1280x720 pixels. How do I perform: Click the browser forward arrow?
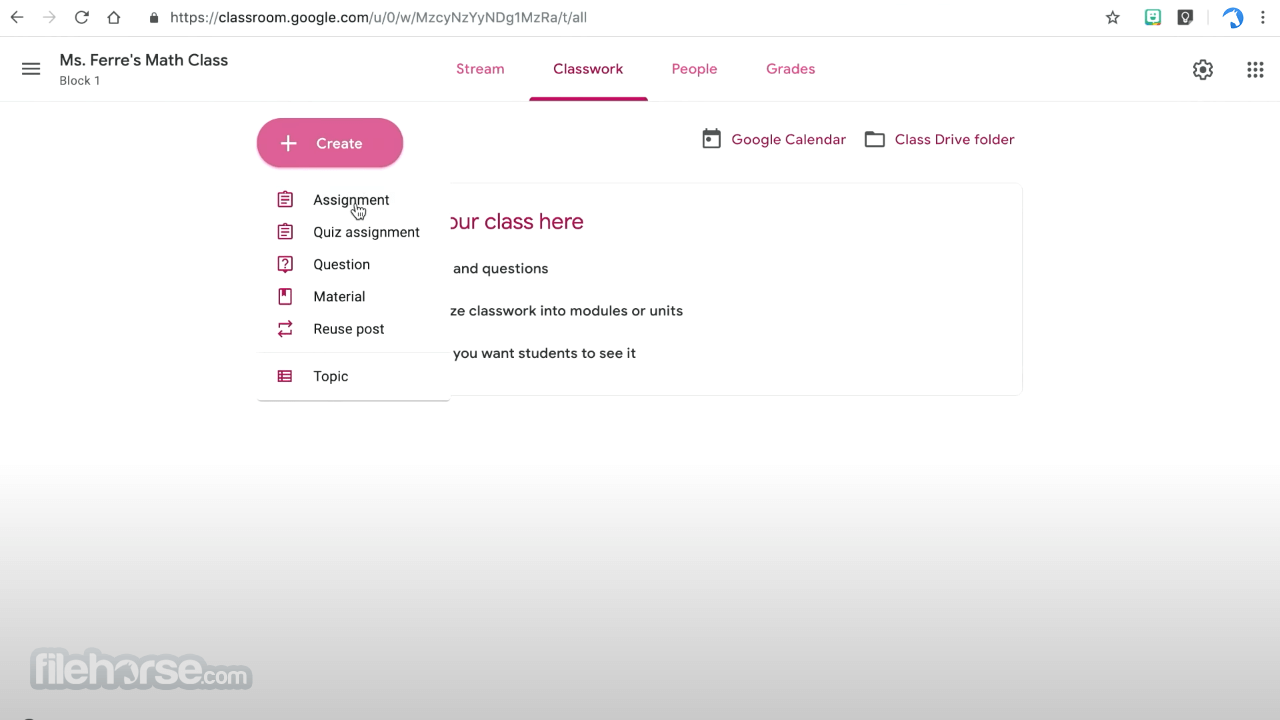pyautogui.click(x=49, y=17)
